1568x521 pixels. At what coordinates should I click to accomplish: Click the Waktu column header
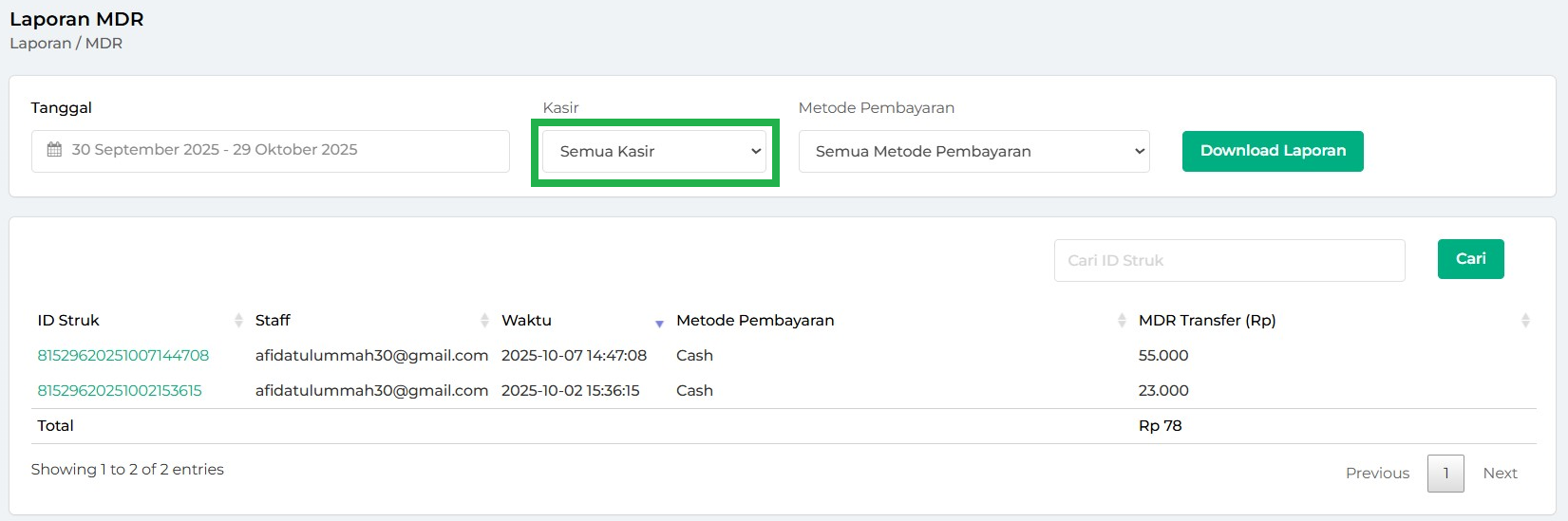pos(526,321)
